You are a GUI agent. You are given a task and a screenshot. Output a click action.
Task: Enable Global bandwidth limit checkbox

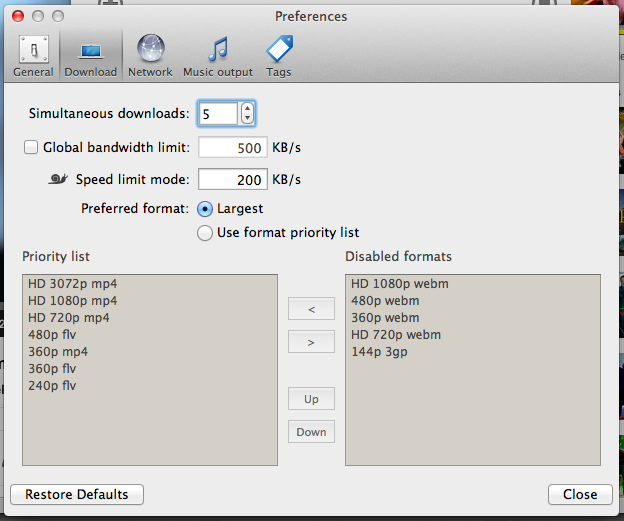[x=31, y=147]
